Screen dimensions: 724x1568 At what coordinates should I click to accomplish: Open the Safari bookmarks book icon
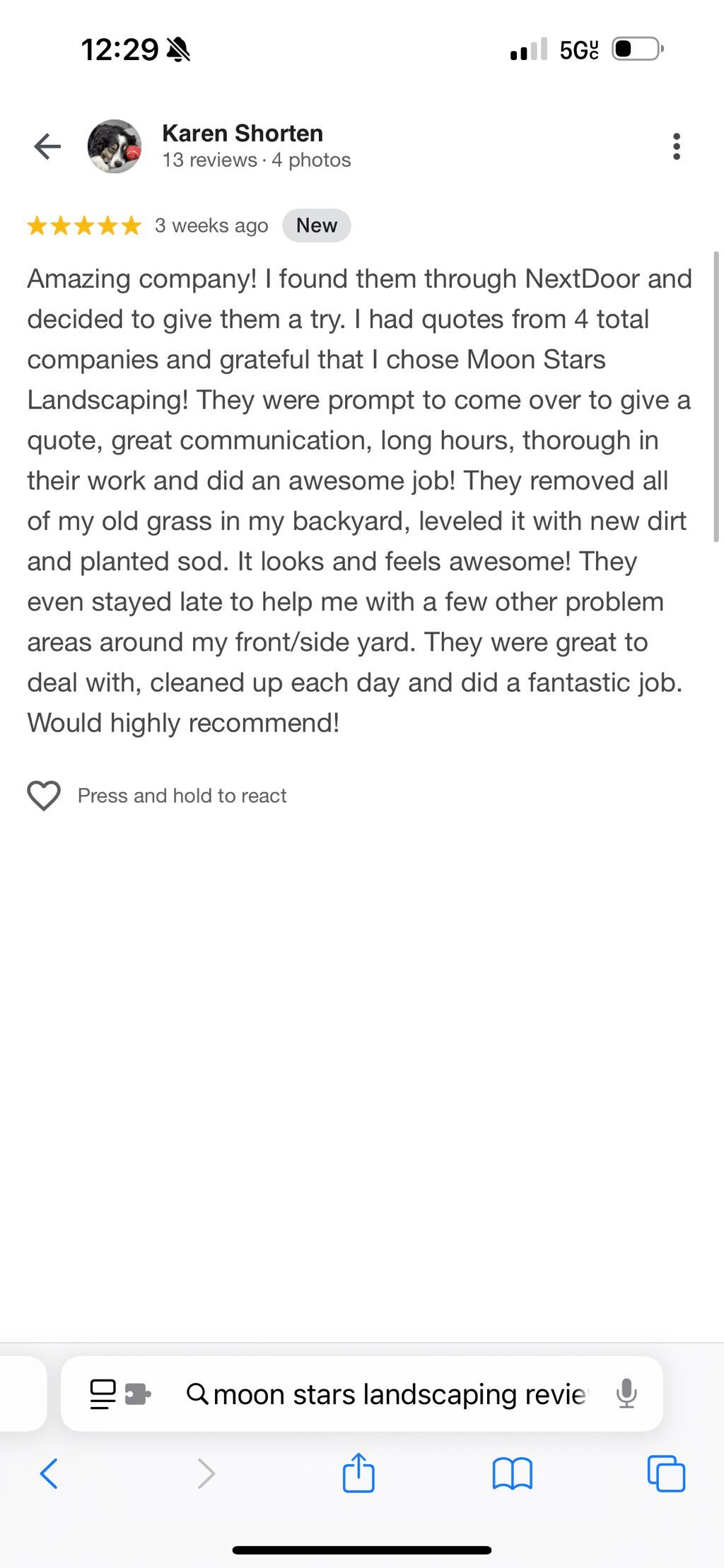point(512,1474)
